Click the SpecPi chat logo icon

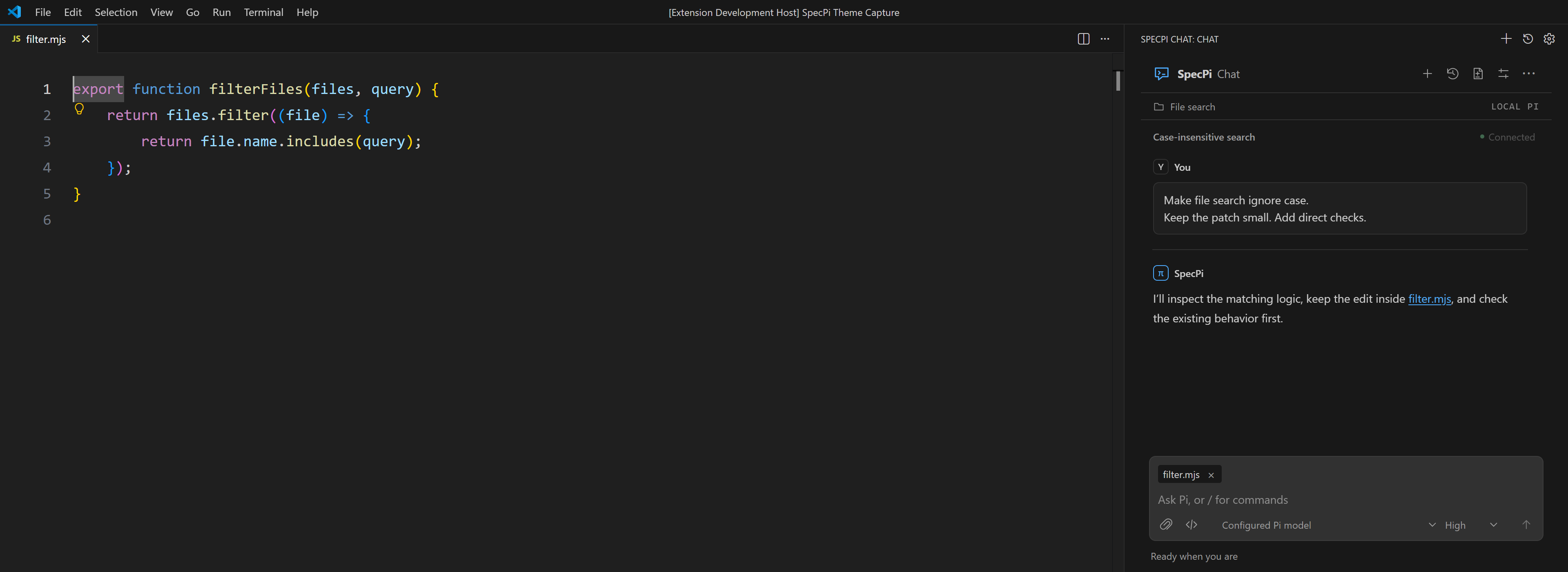tap(1161, 74)
